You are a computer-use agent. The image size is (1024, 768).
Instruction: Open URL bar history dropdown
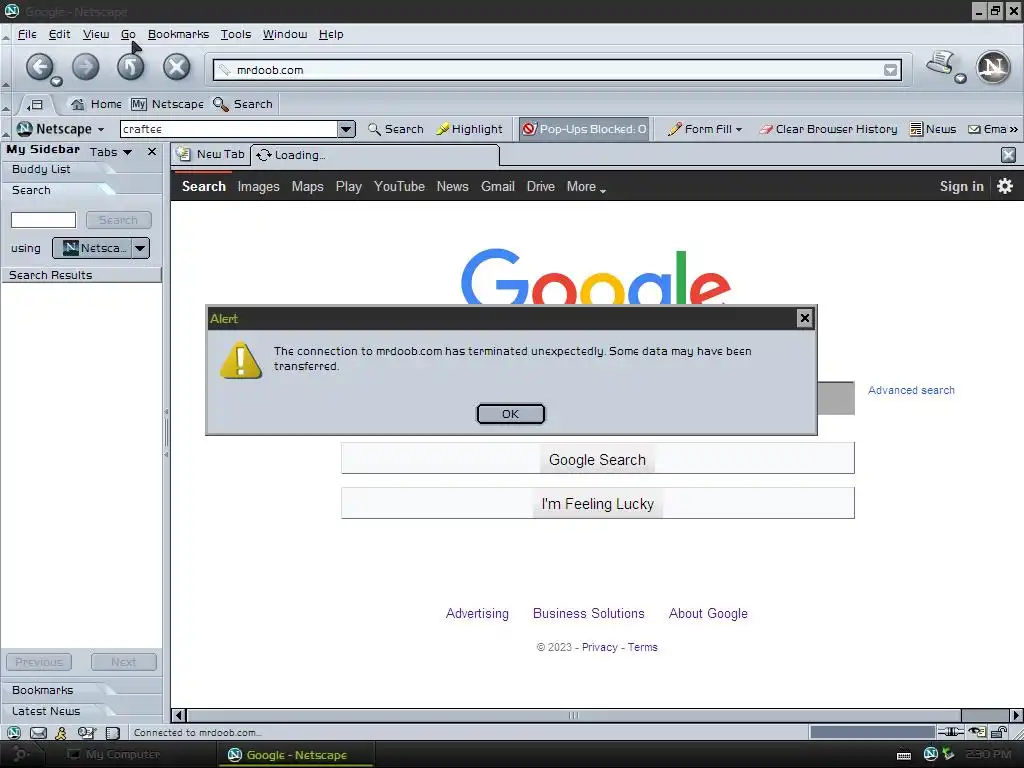point(890,70)
